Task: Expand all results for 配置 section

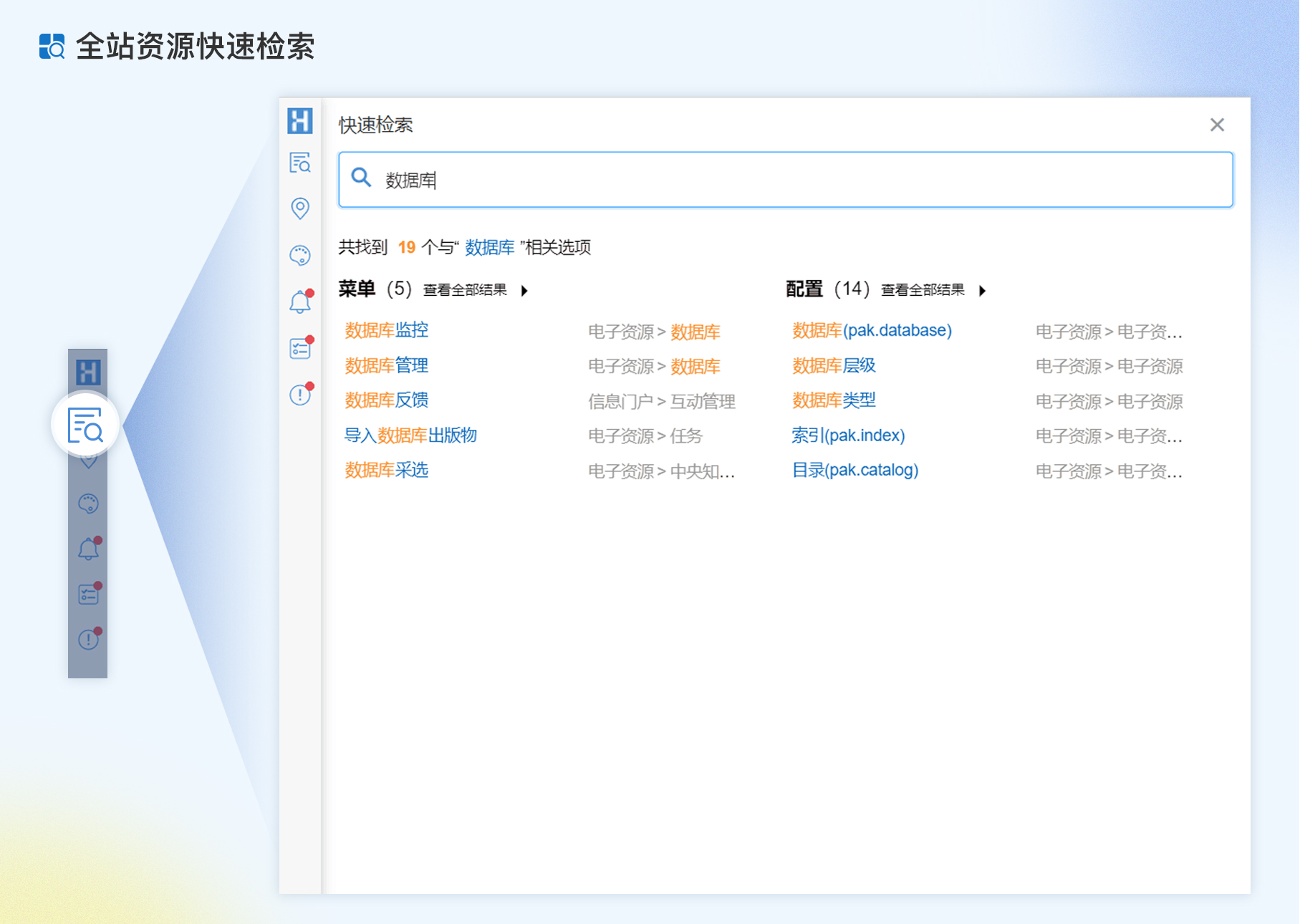Action: click(x=933, y=290)
